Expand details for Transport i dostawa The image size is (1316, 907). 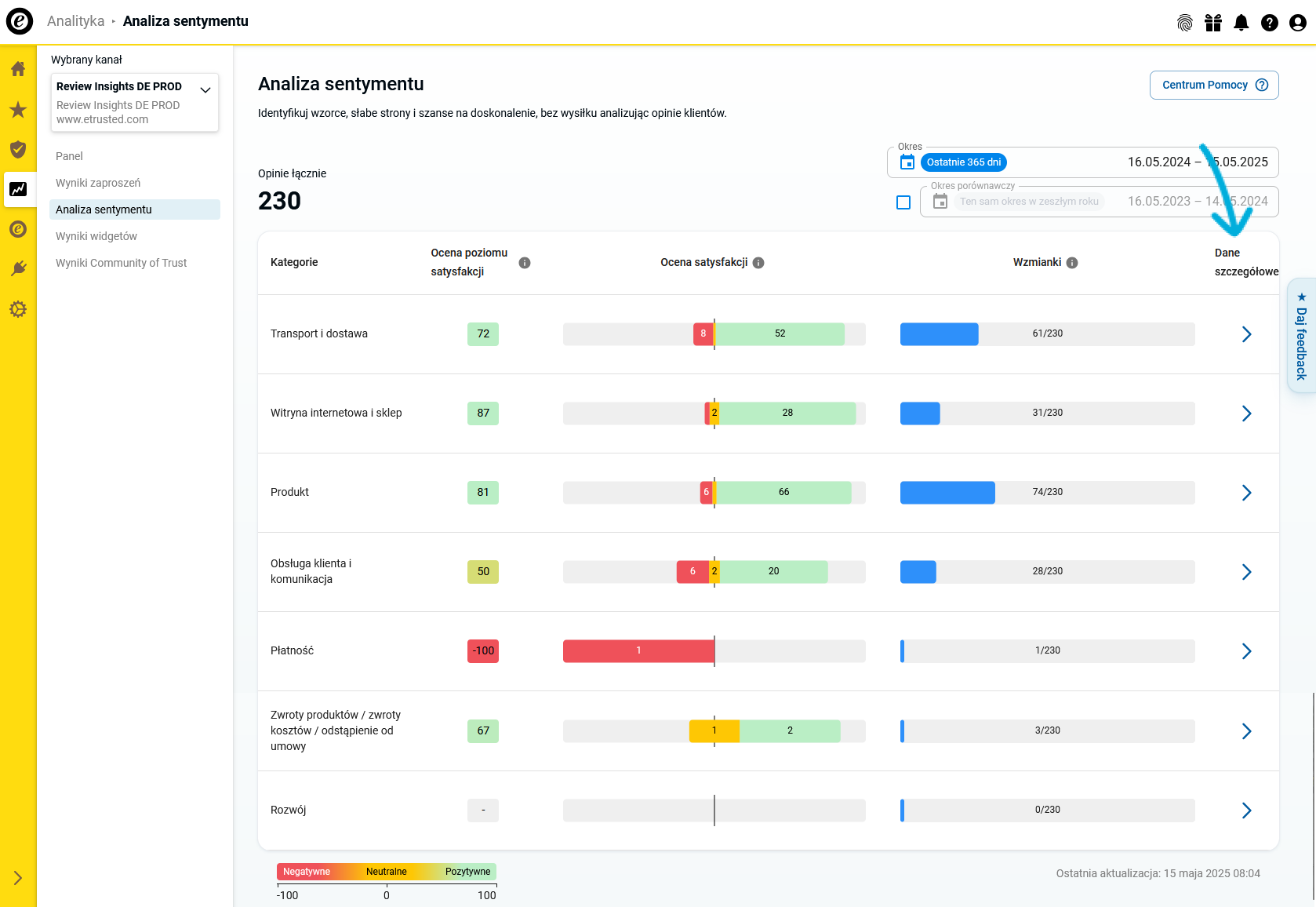1246,334
